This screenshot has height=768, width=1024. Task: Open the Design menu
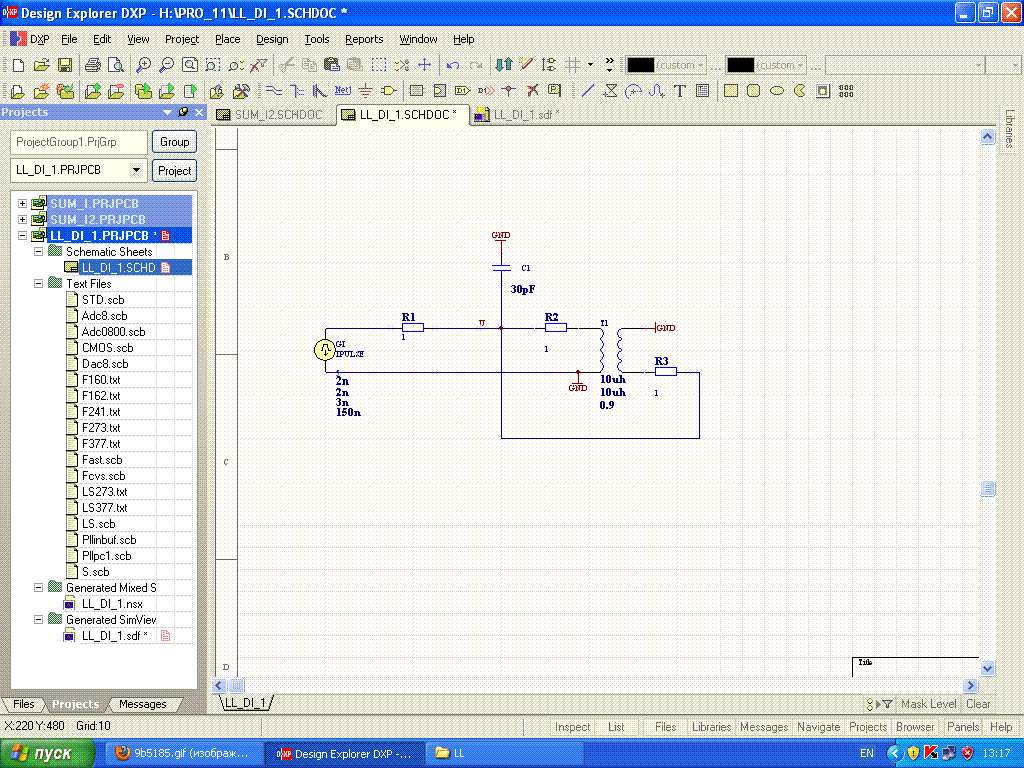point(272,39)
